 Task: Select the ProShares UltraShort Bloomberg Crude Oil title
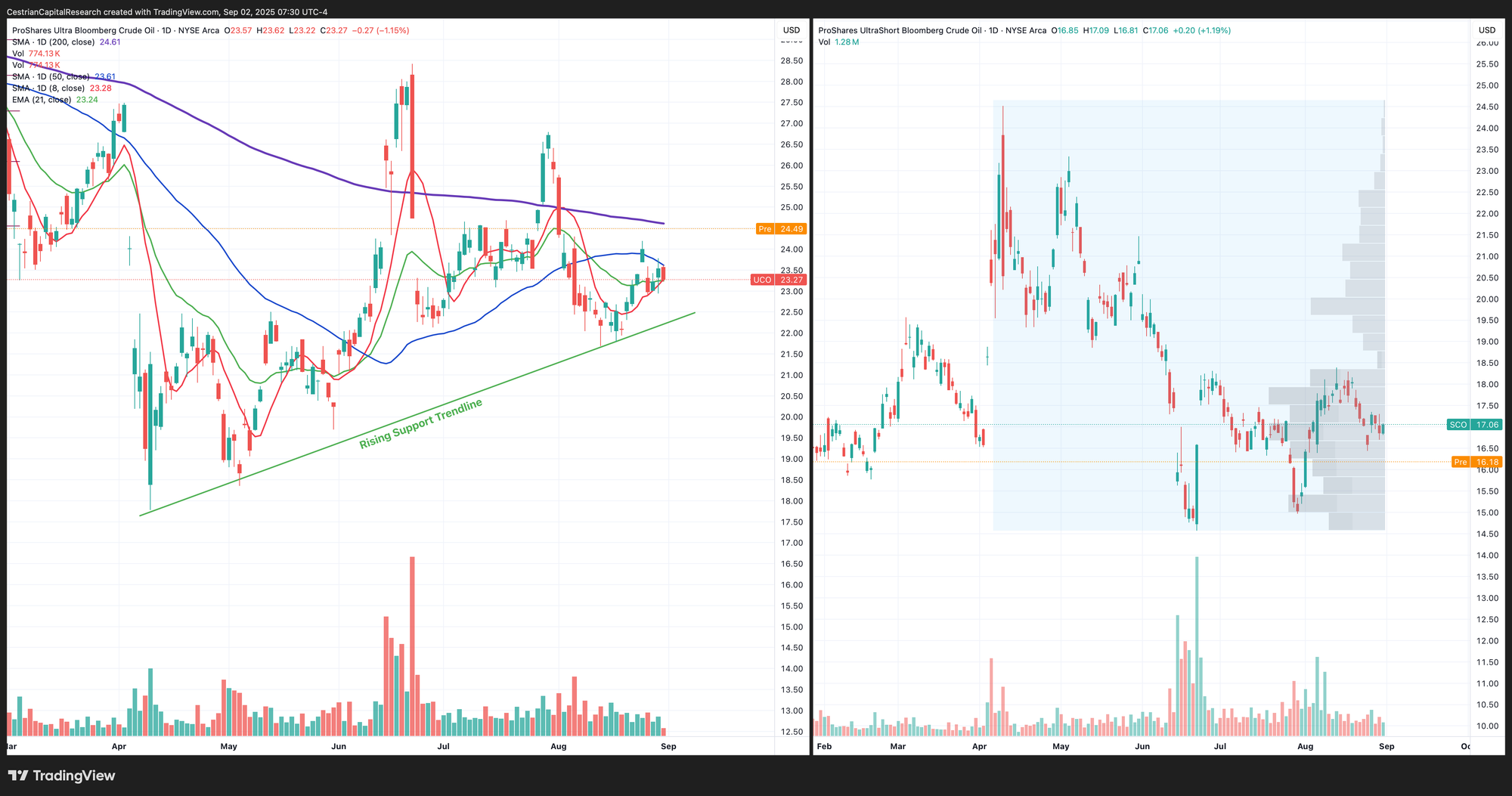click(900, 31)
